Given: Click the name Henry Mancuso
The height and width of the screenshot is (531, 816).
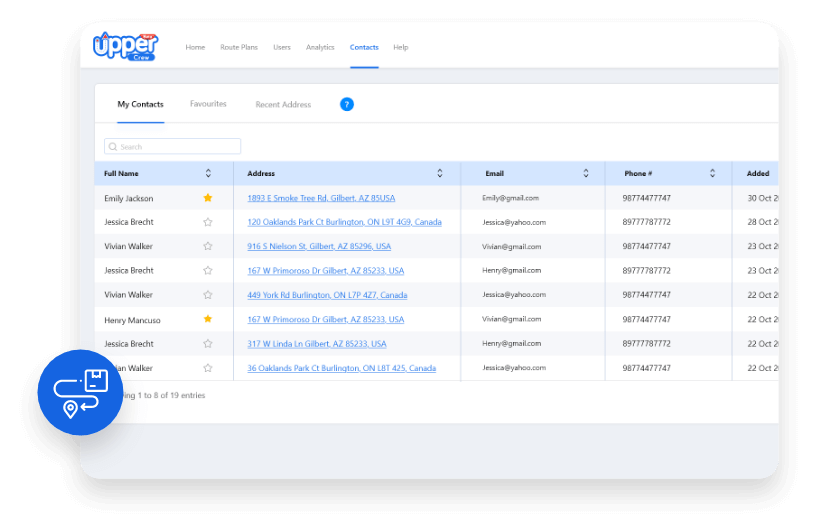Looking at the screenshot, I should tap(132, 320).
